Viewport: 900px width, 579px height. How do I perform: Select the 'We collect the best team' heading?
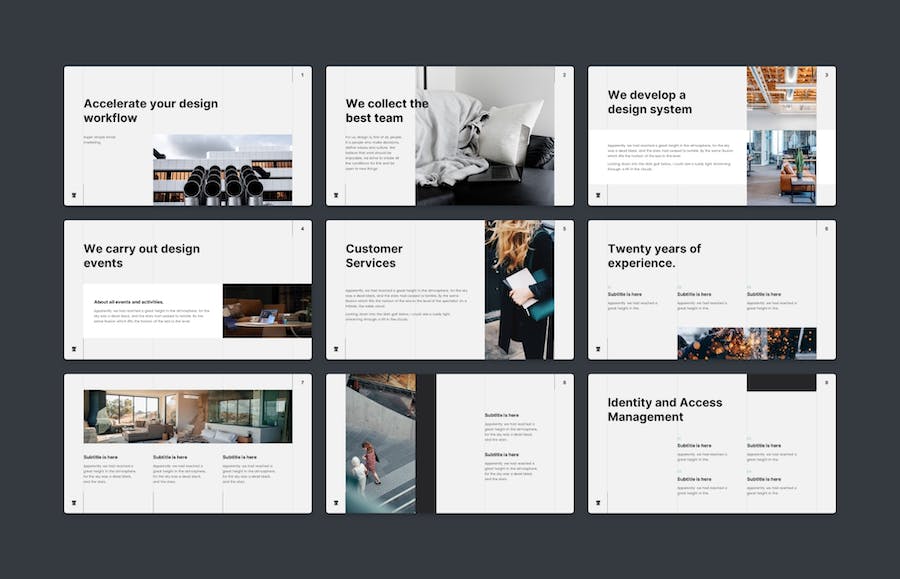tap(387, 110)
